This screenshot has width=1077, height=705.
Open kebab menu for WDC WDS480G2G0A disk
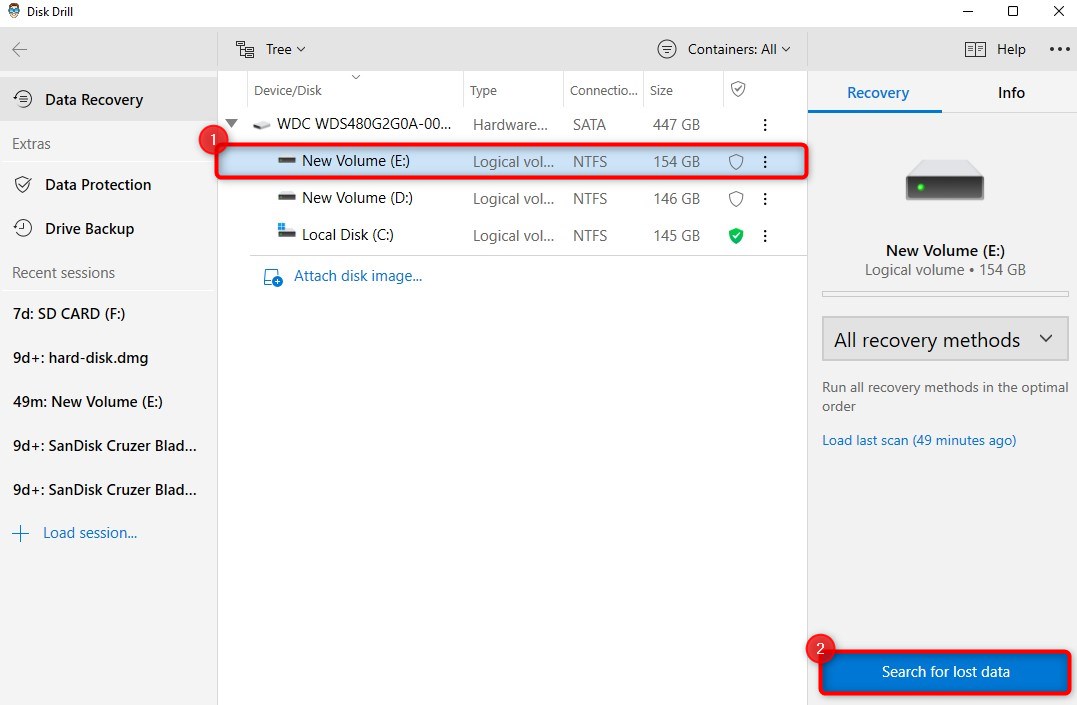764,125
